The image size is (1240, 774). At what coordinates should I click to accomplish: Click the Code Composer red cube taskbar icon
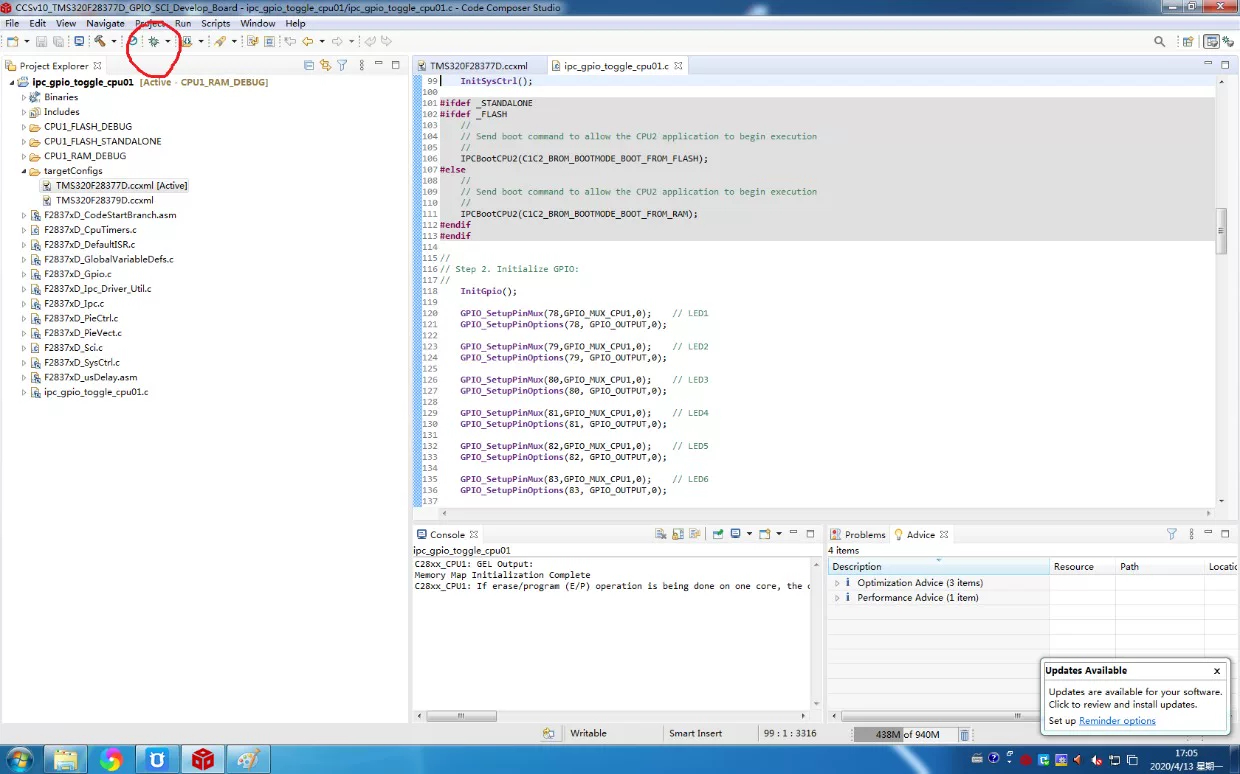point(203,759)
